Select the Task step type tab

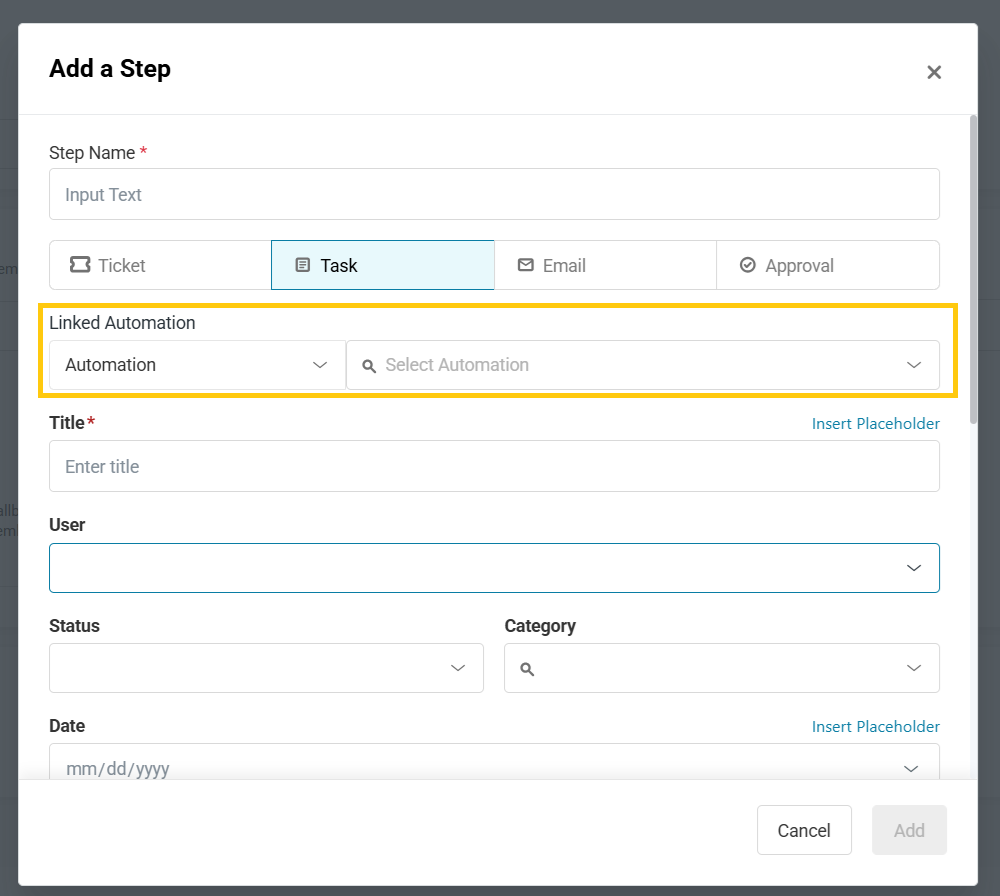click(383, 265)
